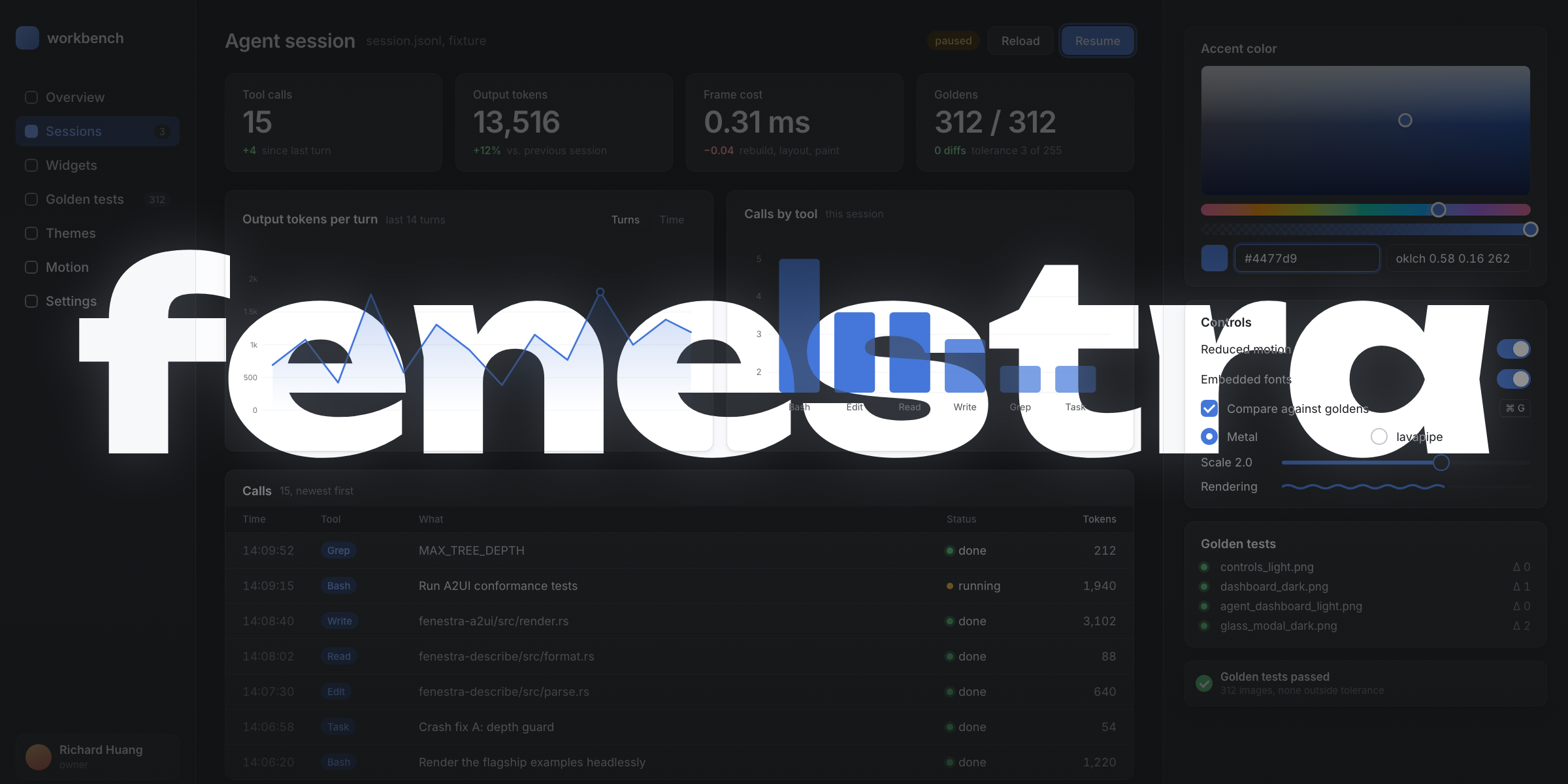Click the Themes sidebar icon

click(31, 233)
